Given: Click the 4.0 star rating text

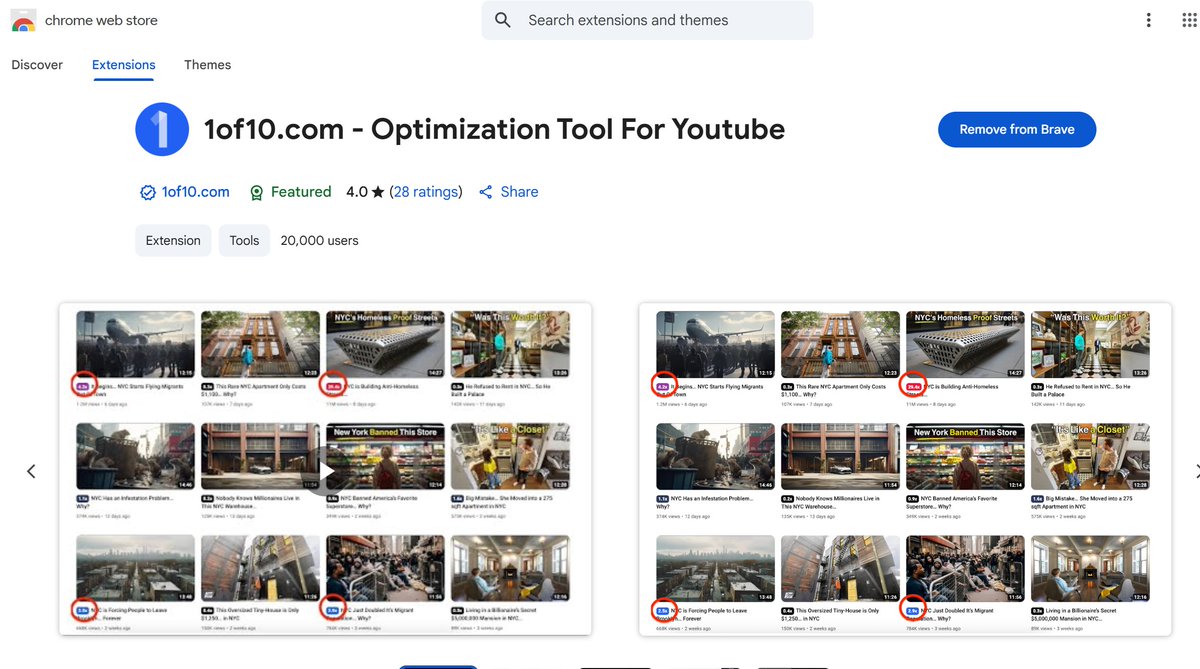Looking at the screenshot, I should (365, 192).
